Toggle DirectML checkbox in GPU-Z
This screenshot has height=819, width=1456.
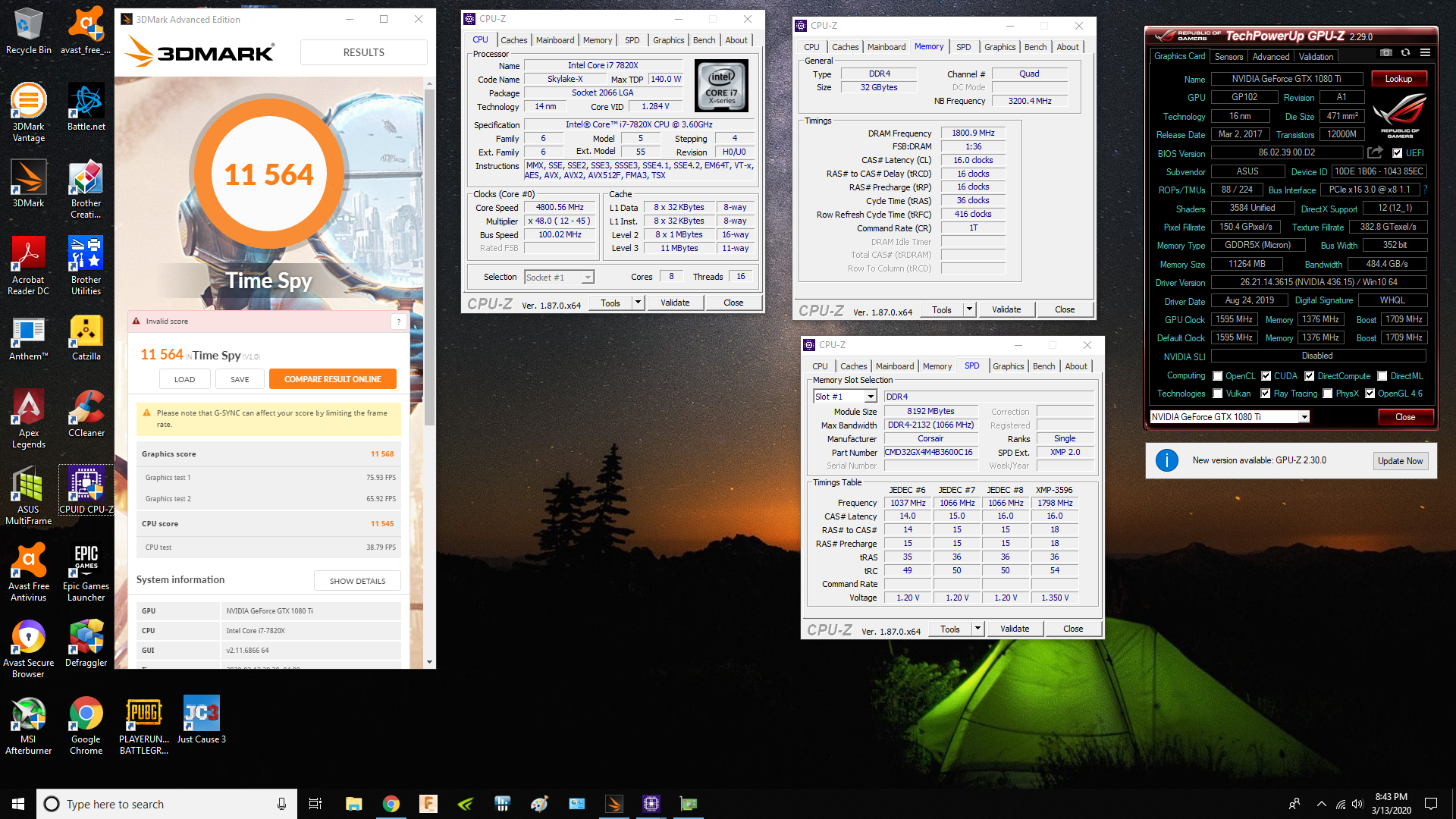[1382, 376]
